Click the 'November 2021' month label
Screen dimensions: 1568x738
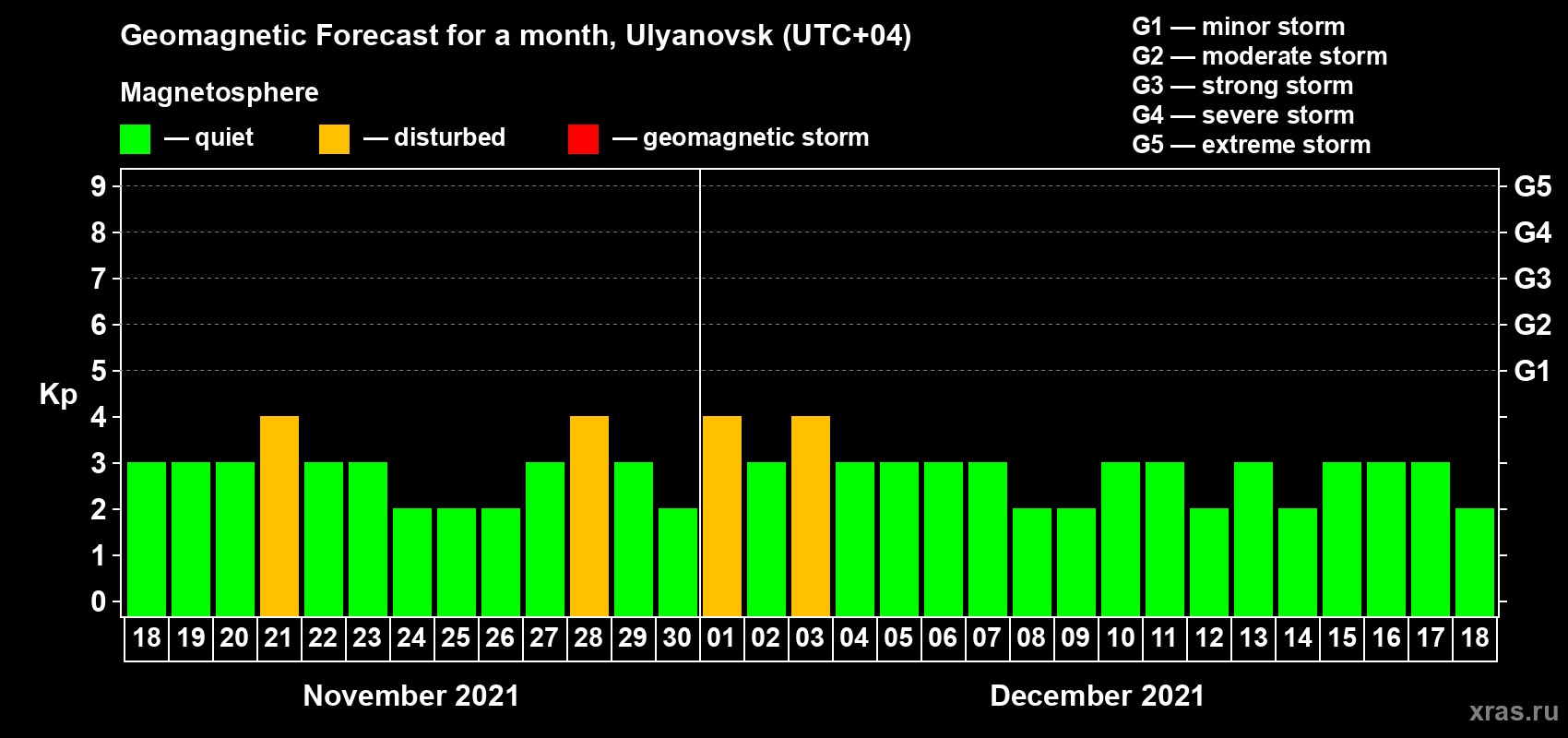411,696
